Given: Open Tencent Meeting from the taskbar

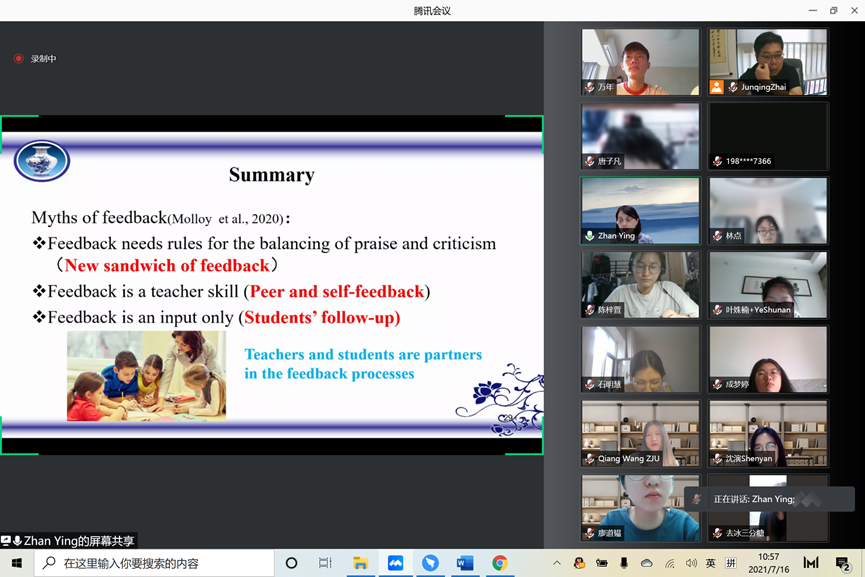Looking at the screenshot, I should [395, 563].
